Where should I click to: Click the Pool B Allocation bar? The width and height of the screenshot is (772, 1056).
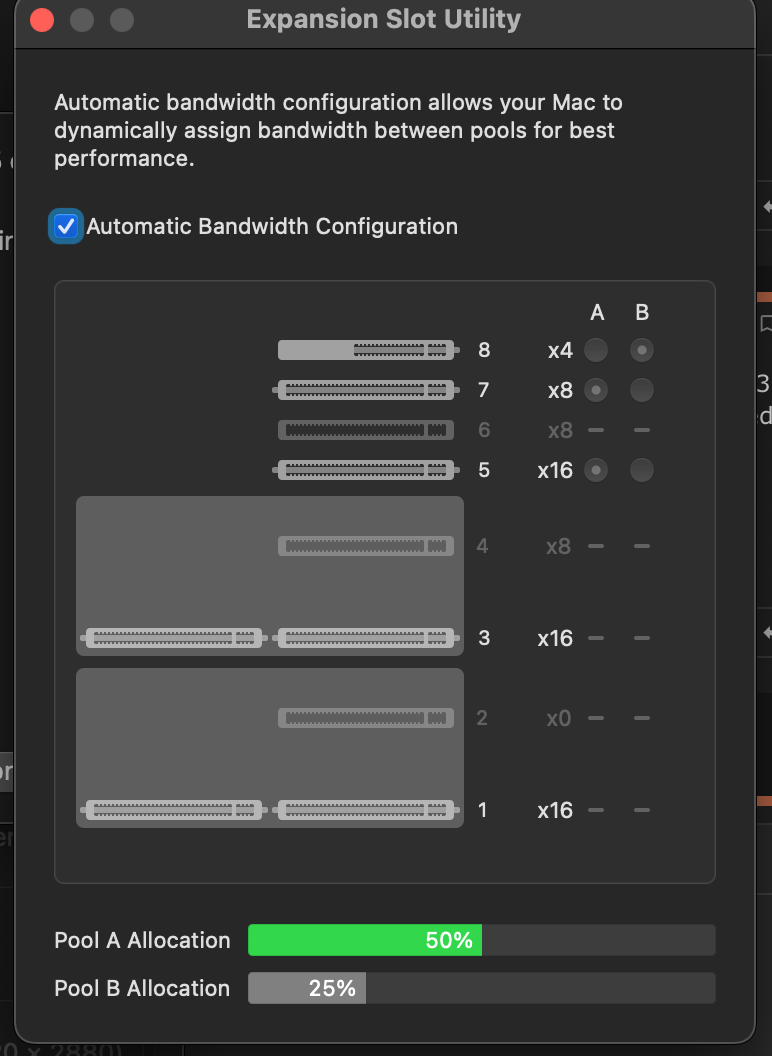tap(481, 988)
